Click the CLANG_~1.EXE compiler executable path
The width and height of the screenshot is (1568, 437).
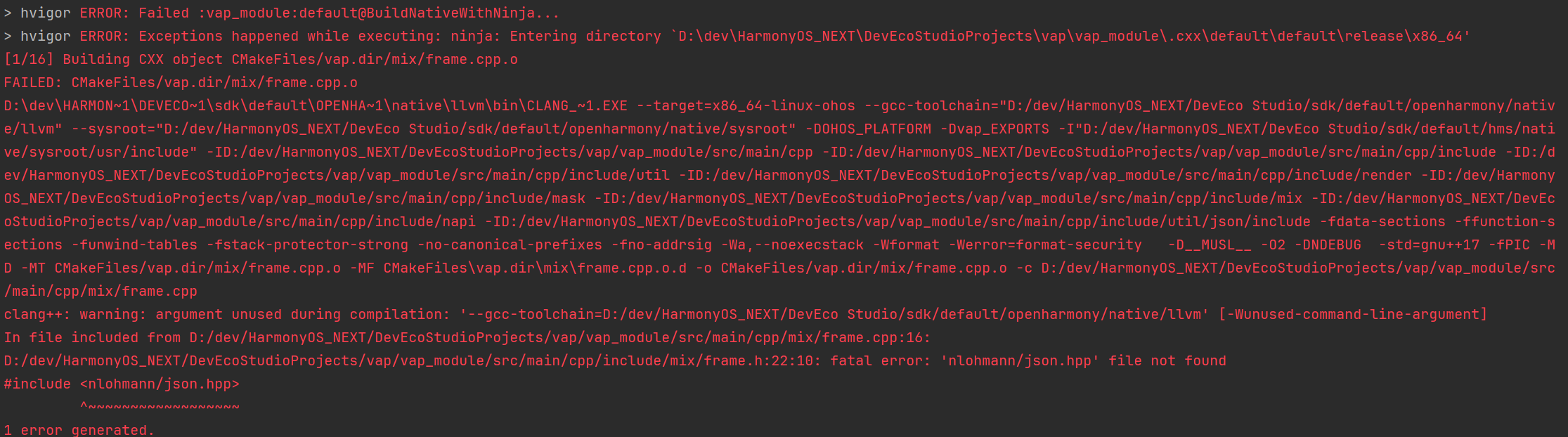coord(316,105)
